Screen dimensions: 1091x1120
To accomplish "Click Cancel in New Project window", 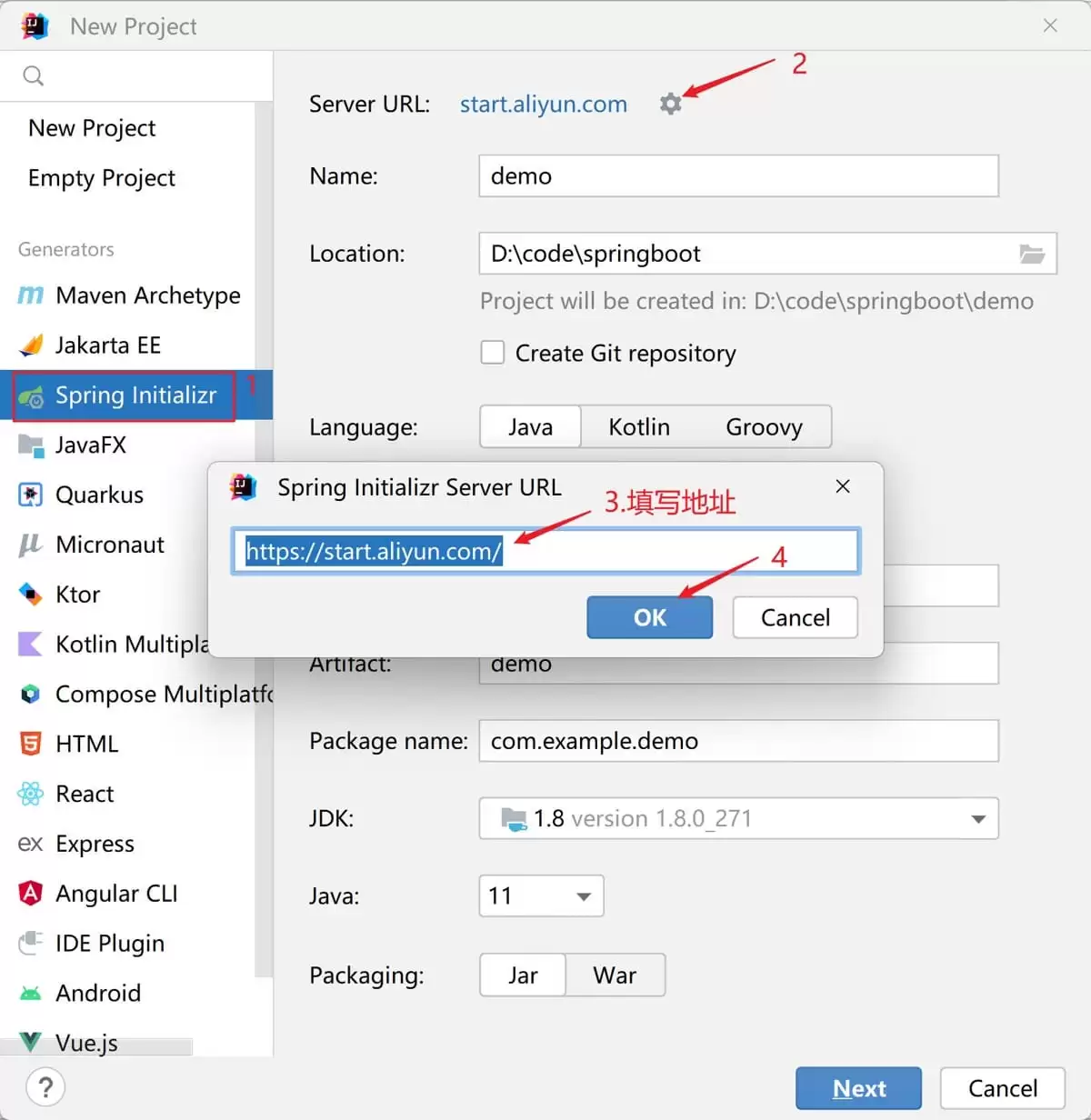I will point(1003,1088).
